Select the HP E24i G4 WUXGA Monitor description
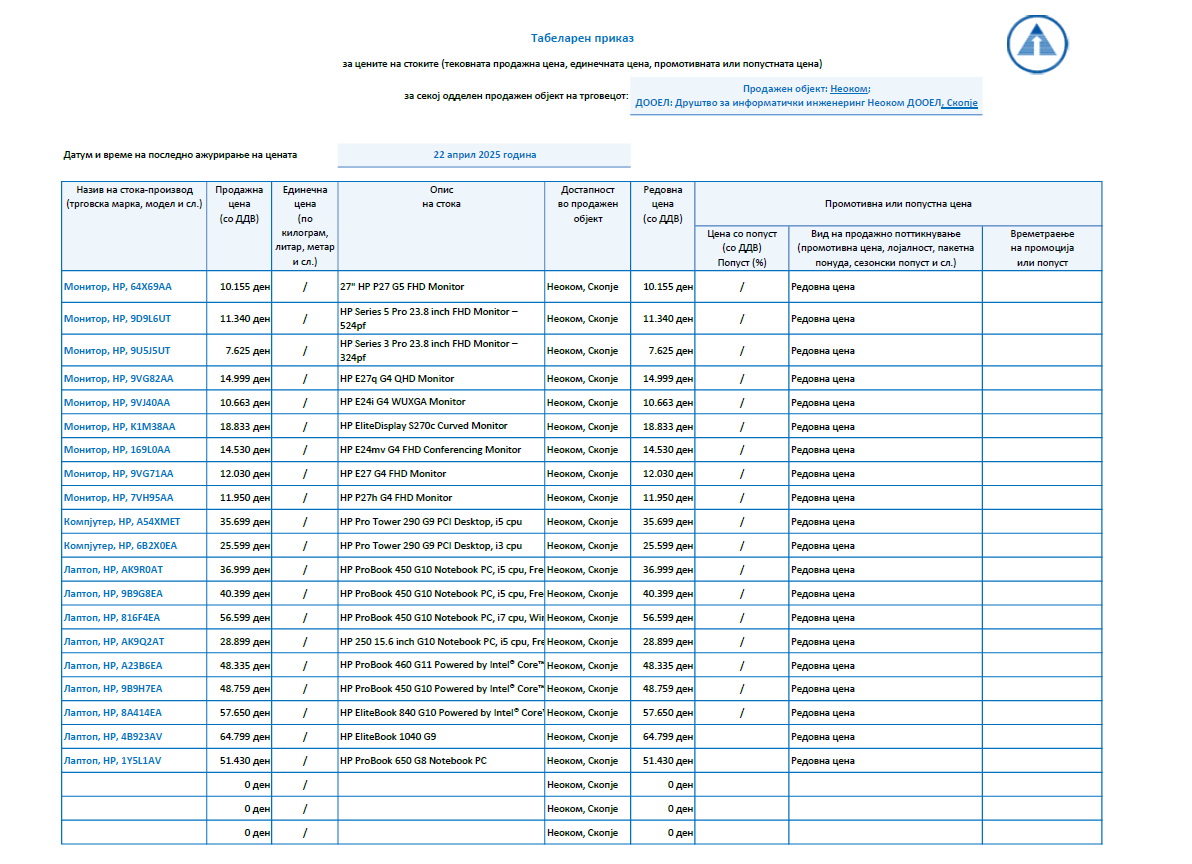The width and height of the screenshot is (1192, 864). [441, 402]
